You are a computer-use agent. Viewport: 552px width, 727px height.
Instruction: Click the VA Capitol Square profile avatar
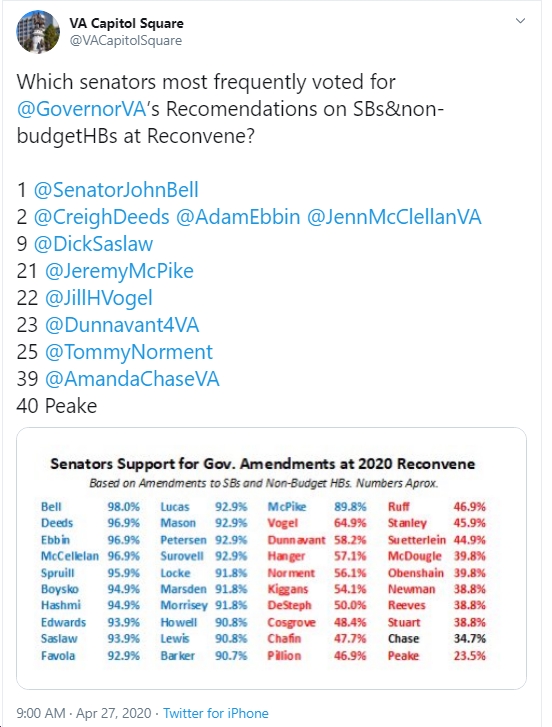[38, 32]
